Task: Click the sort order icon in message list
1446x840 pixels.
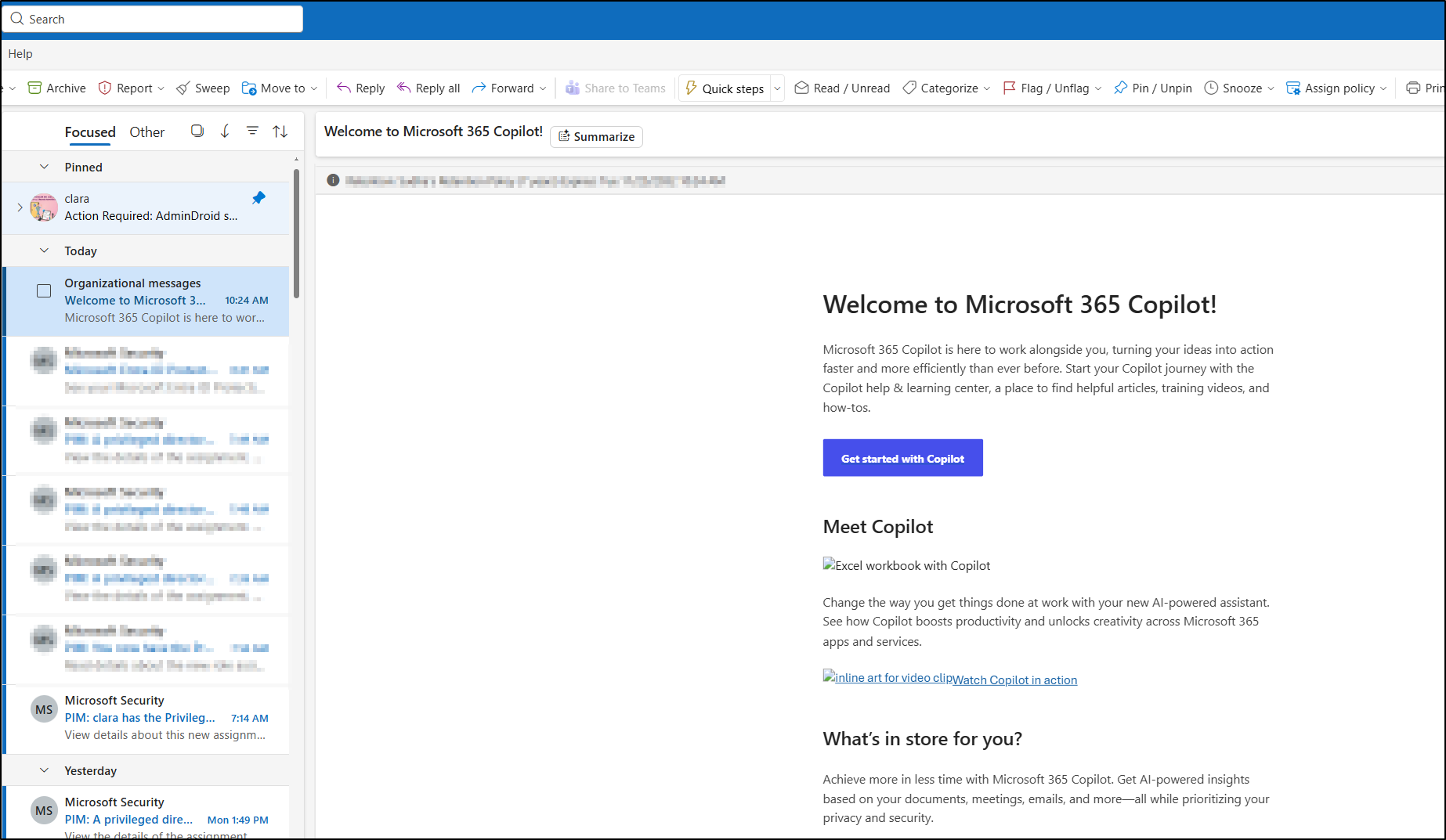Action: tap(280, 131)
